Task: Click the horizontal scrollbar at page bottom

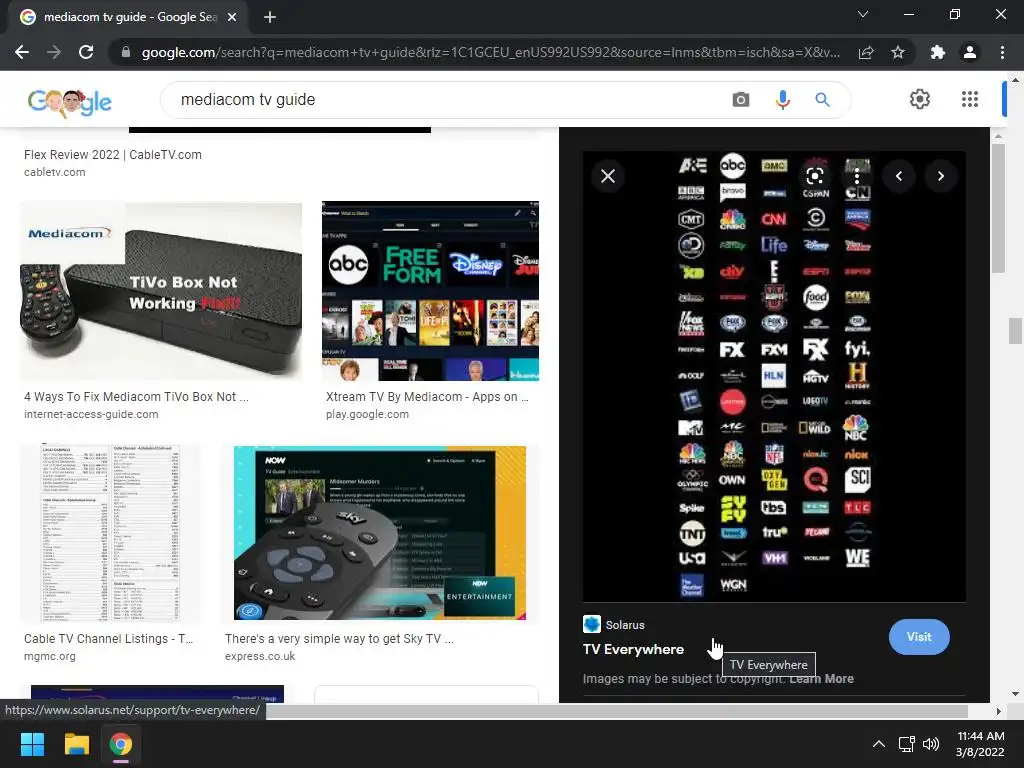Action: pos(616,711)
